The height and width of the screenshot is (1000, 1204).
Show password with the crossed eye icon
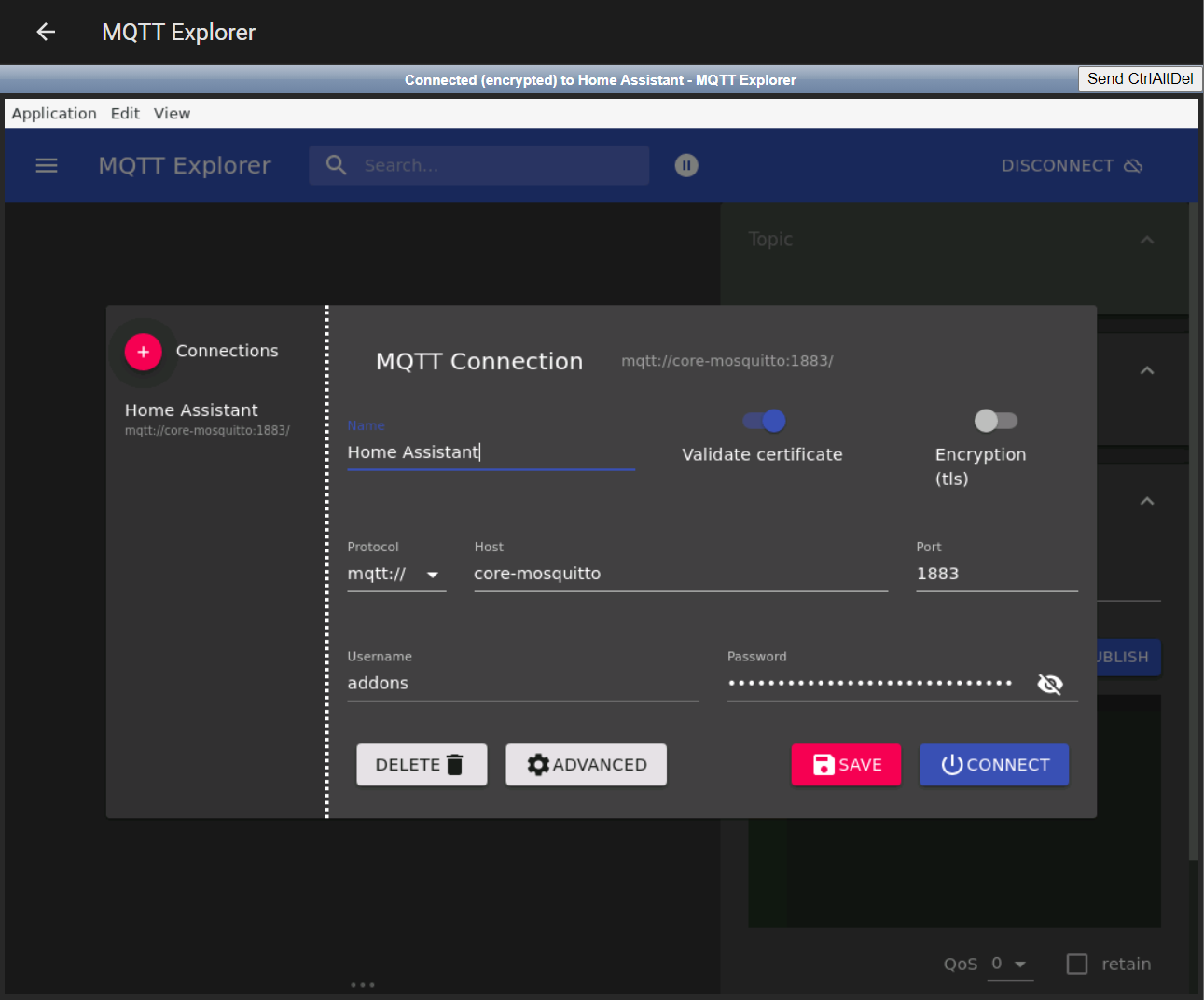click(x=1050, y=684)
